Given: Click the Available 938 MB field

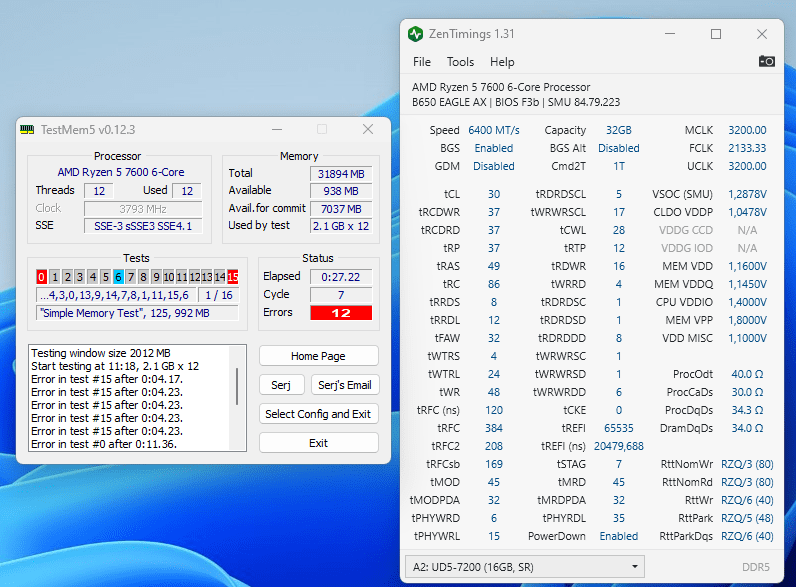Looking at the screenshot, I should pos(341,191).
